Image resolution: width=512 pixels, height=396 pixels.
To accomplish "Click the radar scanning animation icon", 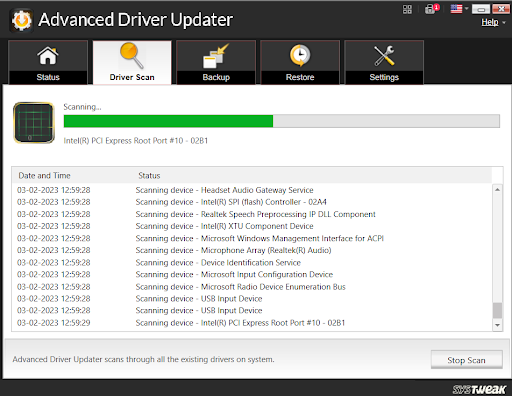I will [34, 123].
